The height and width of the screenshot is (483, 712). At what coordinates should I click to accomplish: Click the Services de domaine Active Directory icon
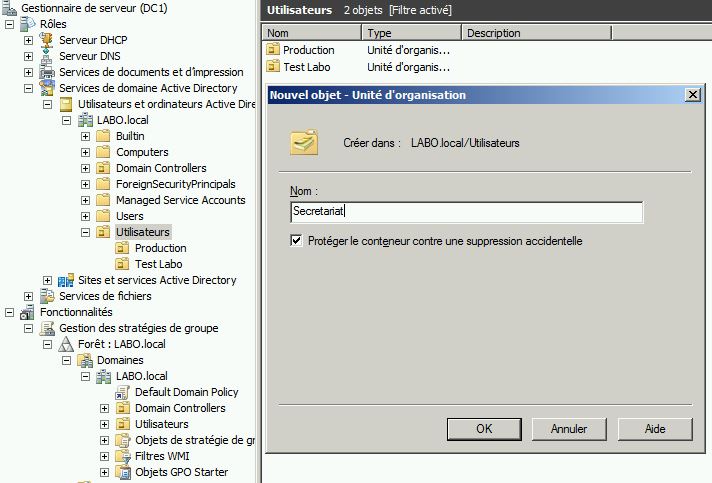click(x=47, y=88)
